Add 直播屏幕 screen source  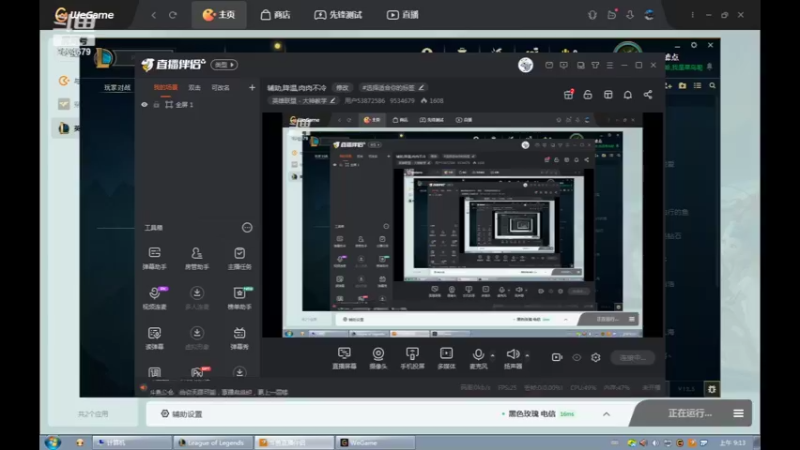pos(344,358)
